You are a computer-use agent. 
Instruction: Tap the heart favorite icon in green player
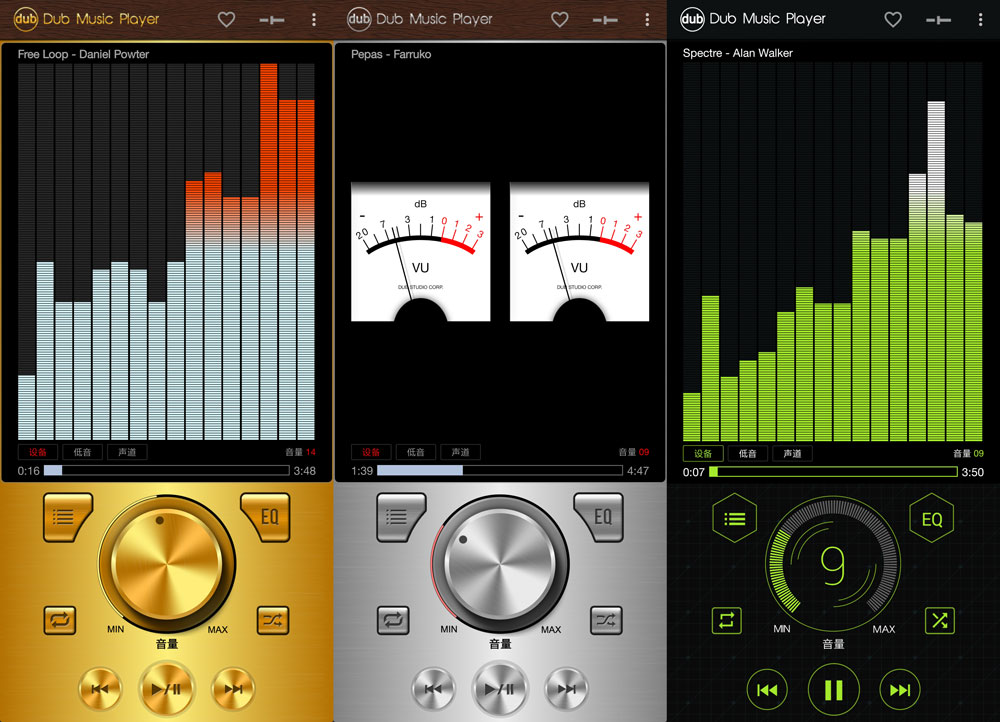(893, 20)
